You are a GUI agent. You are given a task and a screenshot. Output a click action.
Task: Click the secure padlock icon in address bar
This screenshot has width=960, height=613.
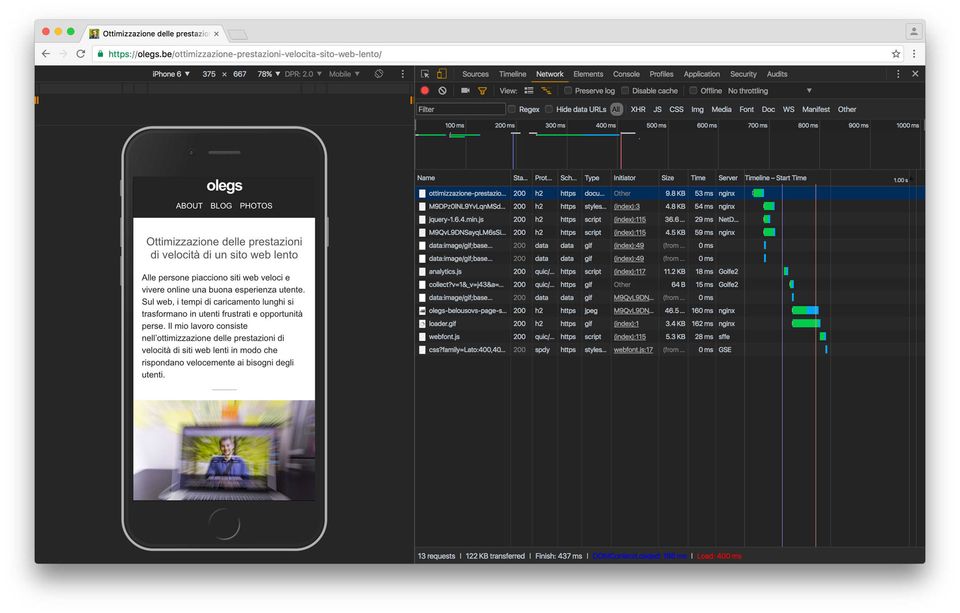(100, 54)
